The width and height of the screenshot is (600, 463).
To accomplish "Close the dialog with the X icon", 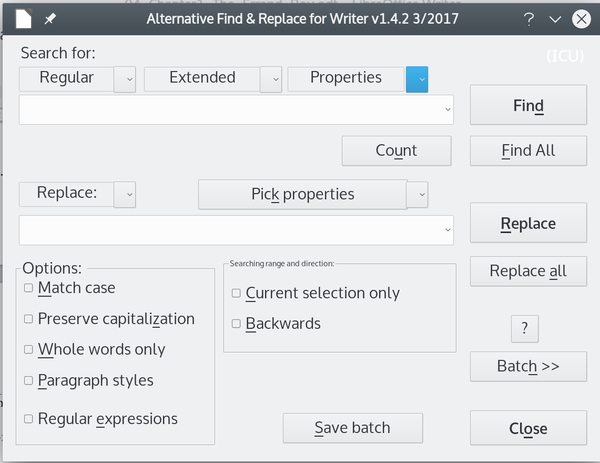I will [x=581, y=19].
